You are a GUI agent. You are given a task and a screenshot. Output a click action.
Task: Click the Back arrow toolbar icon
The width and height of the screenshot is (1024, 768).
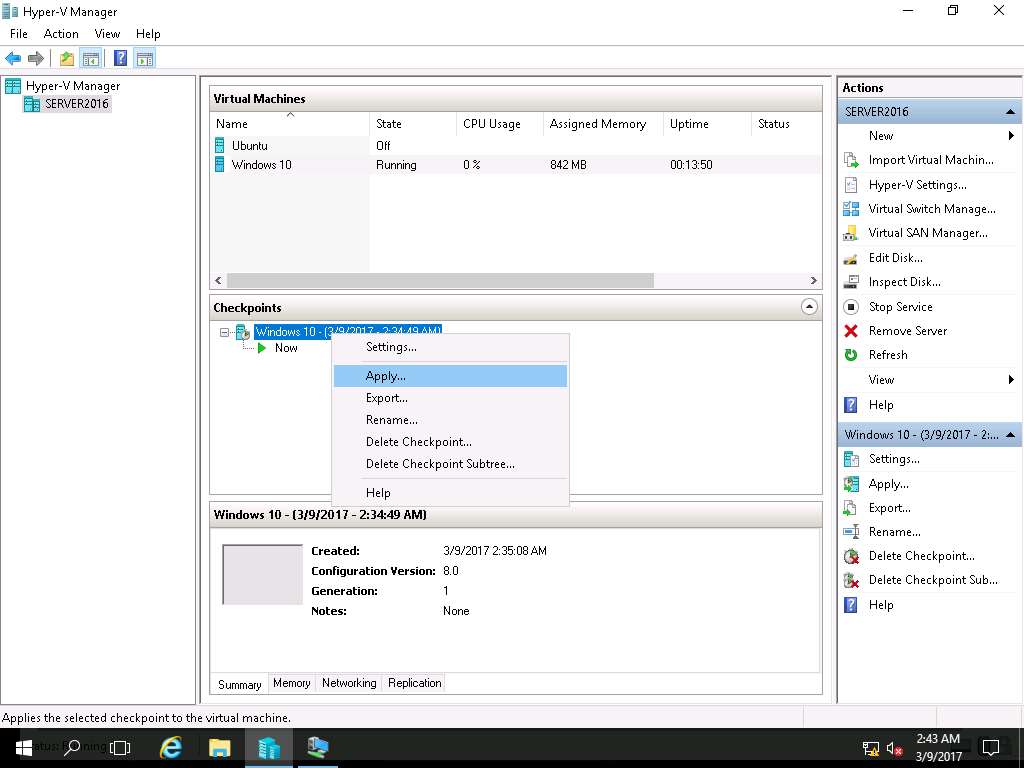[13, 59]
